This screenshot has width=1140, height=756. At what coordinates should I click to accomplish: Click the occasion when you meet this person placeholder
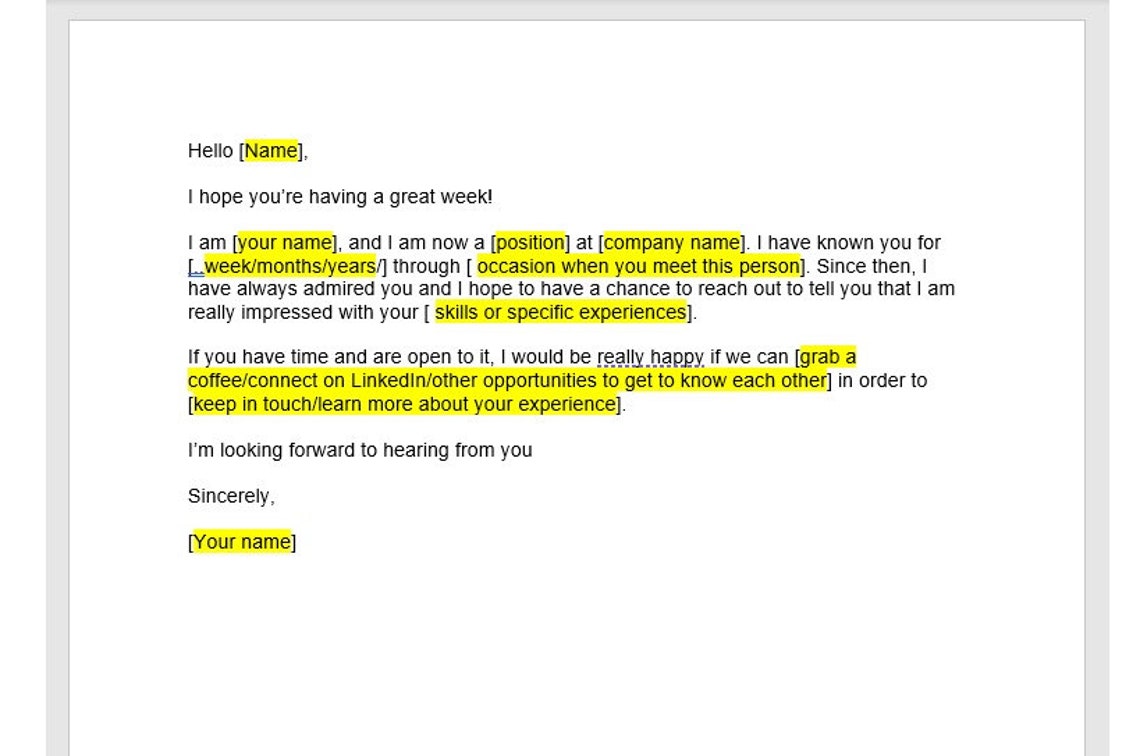pos(640,266)
